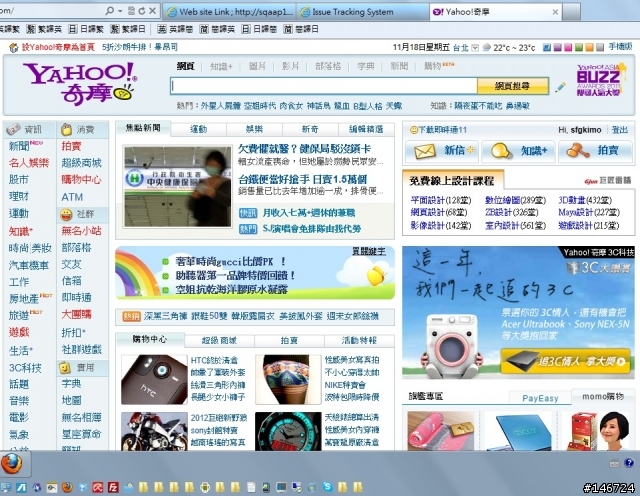Select the pink page theme swatch
640x496 pixels.
pos(568,48)
